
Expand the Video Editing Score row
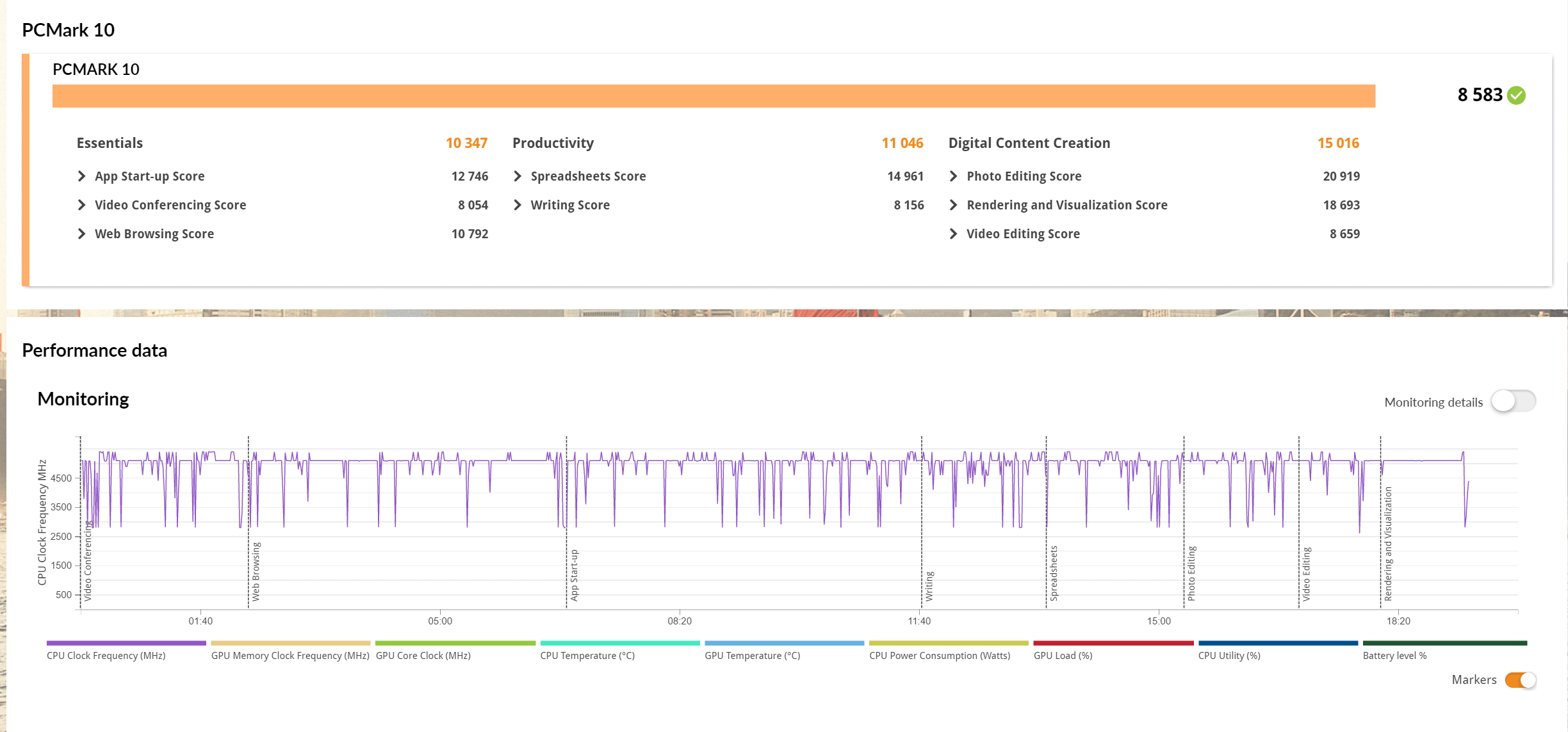[953, 234]
